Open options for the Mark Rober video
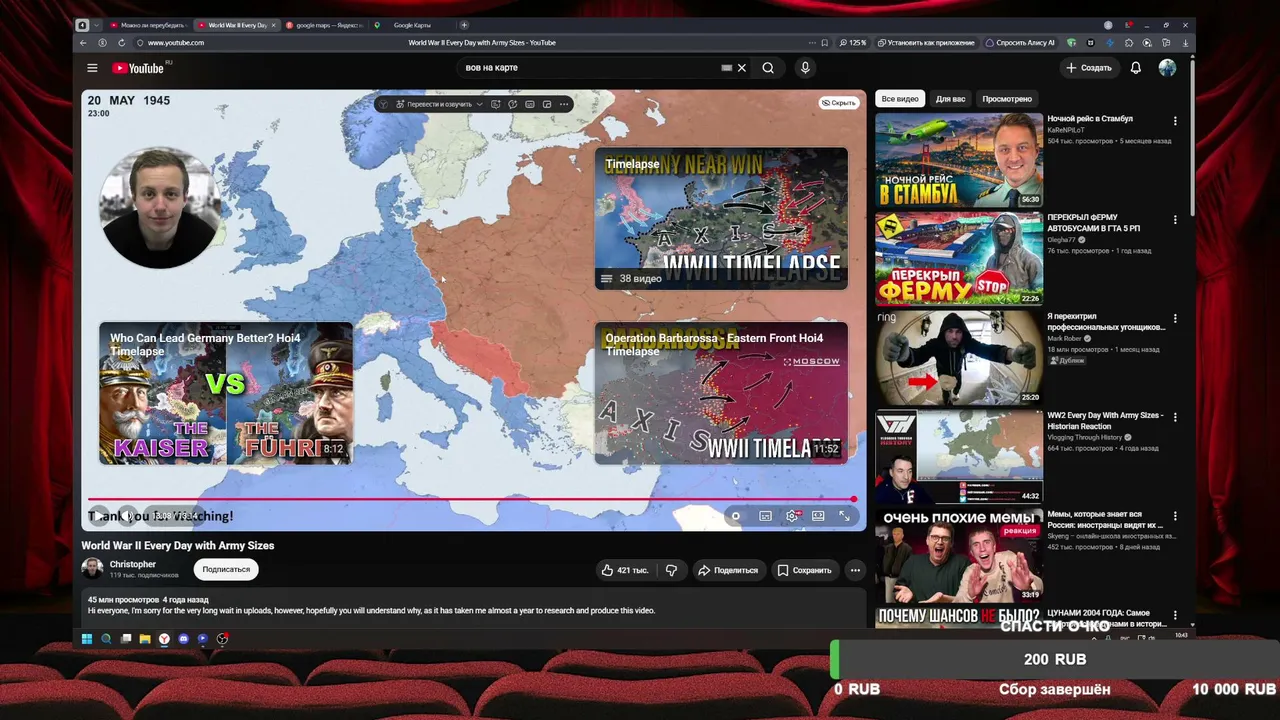 1175,319
